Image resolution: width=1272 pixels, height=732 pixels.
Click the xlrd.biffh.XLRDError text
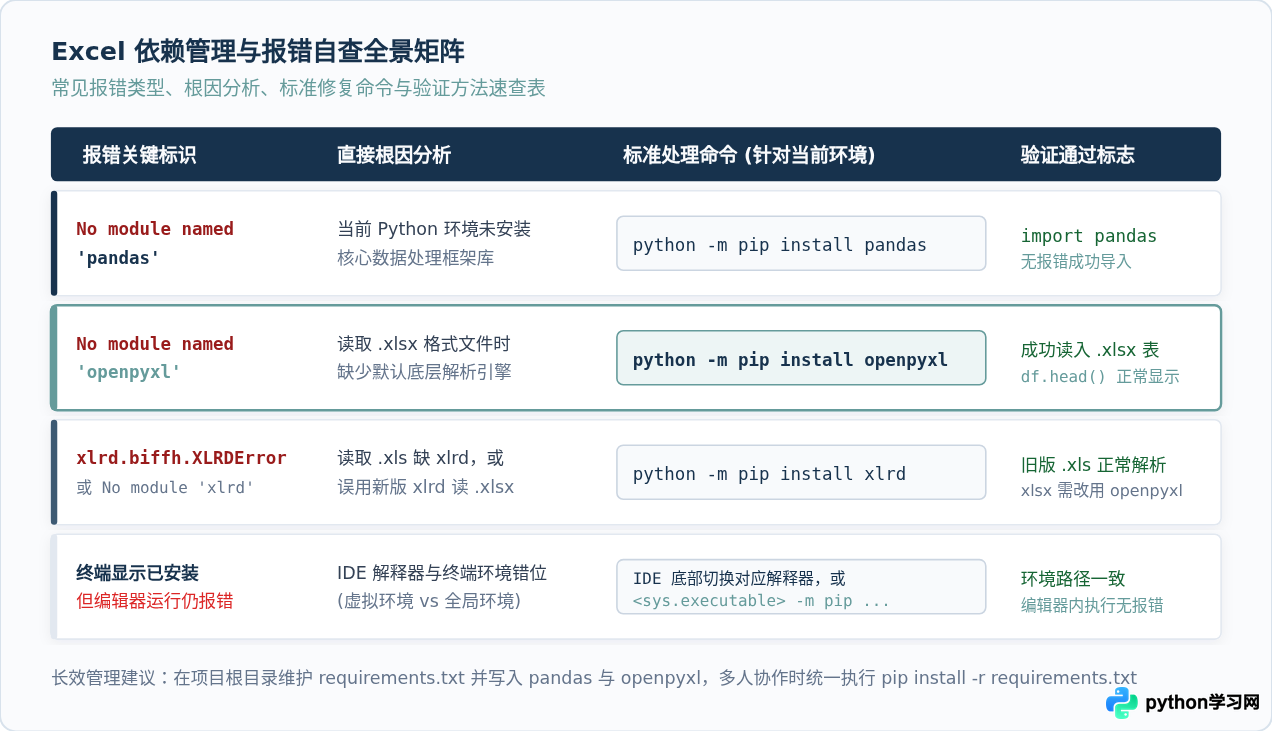pos(181,458)
